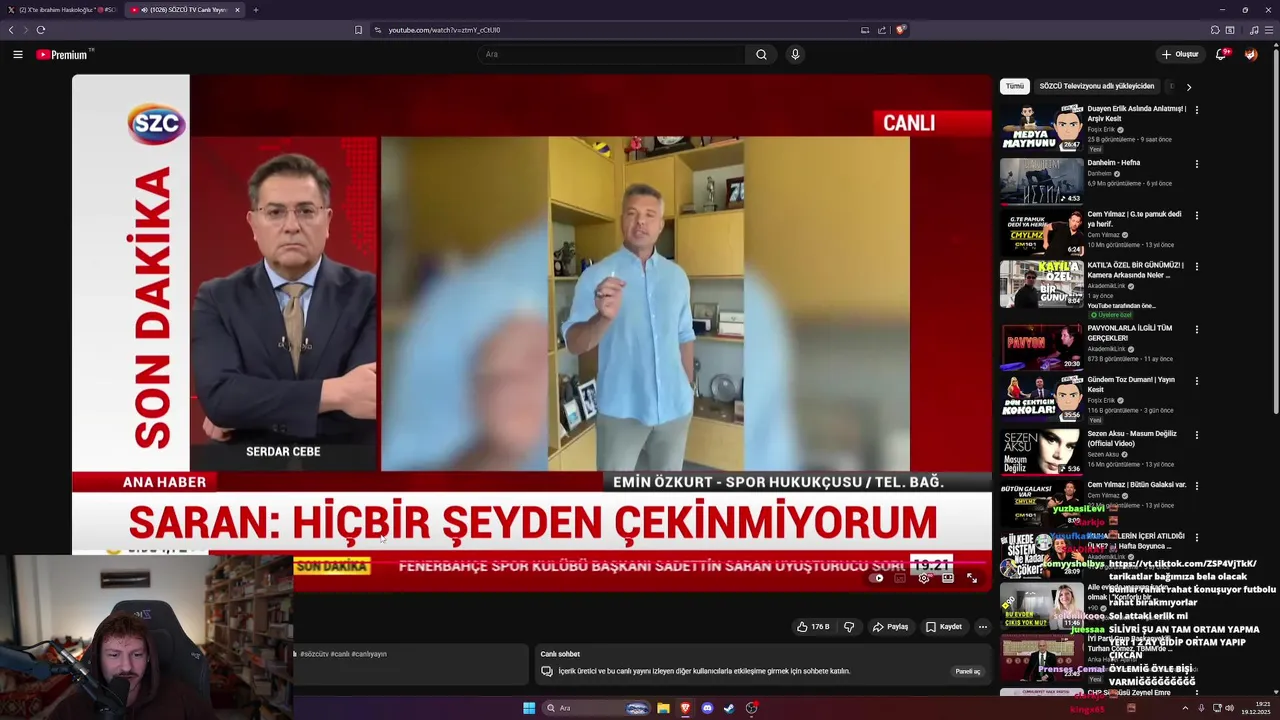
Task: Start voice search with microphone icon
Action: coord(795,54)
